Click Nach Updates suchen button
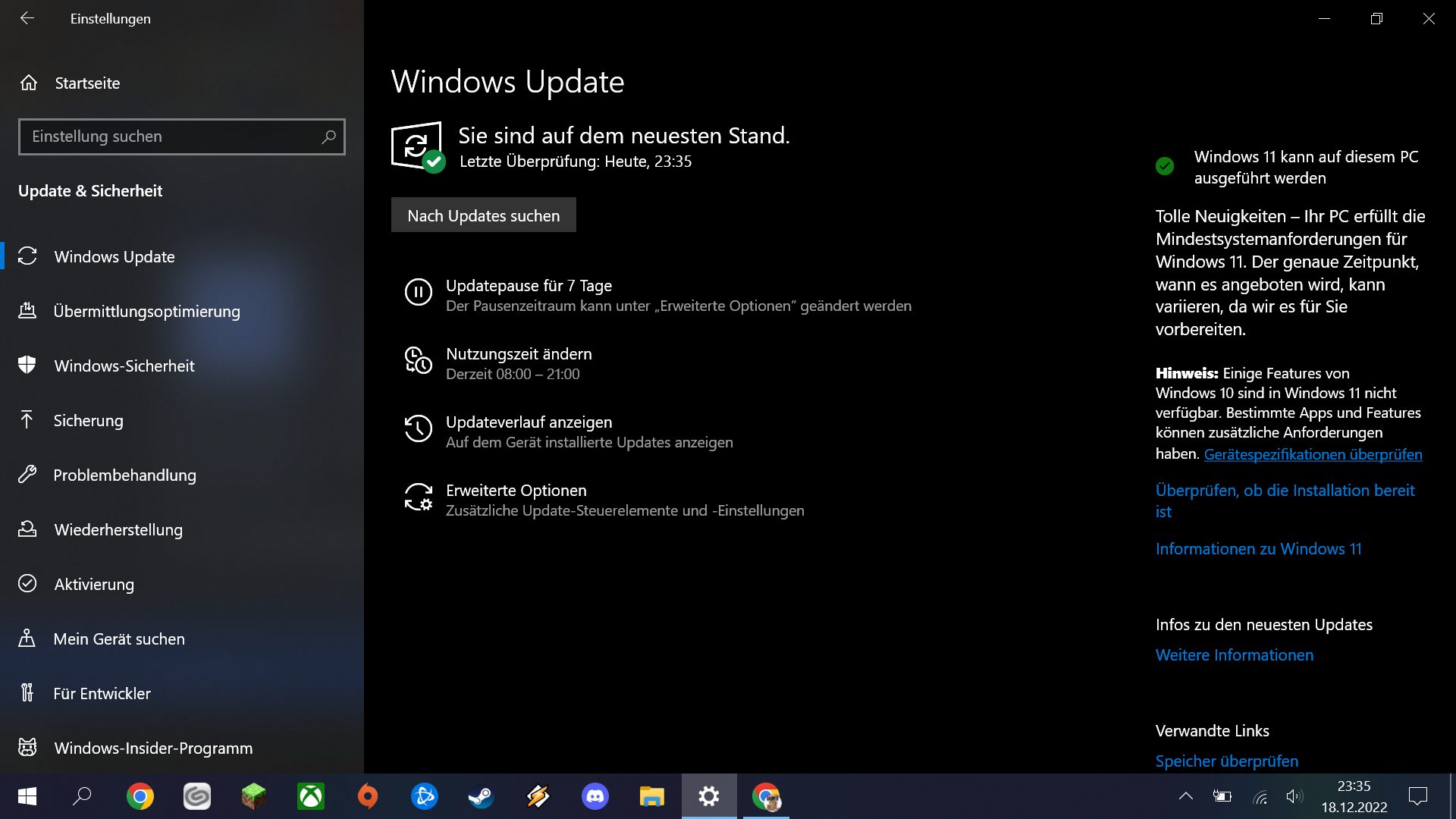Viewport: 1456px width, 819px height. click(x=484, y=215)
